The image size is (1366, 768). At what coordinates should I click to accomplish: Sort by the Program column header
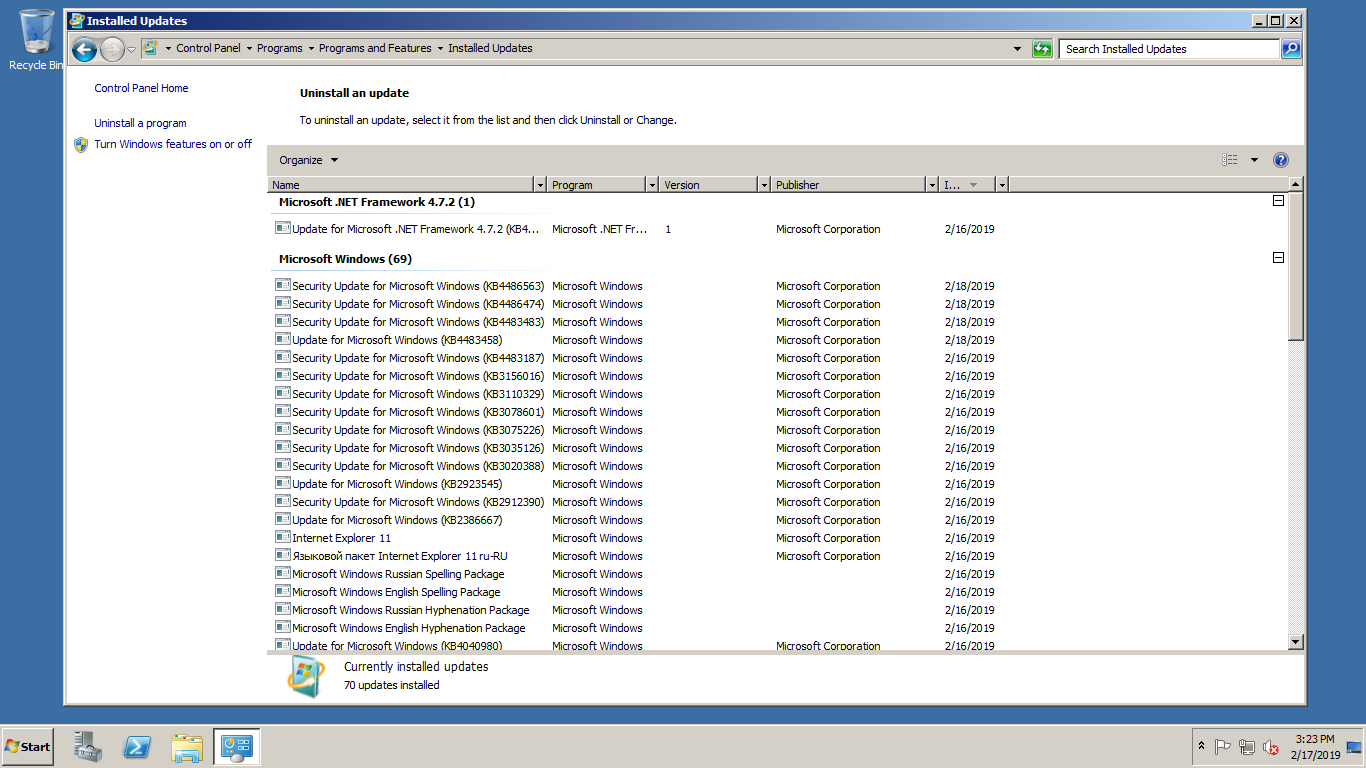point(597,185)
